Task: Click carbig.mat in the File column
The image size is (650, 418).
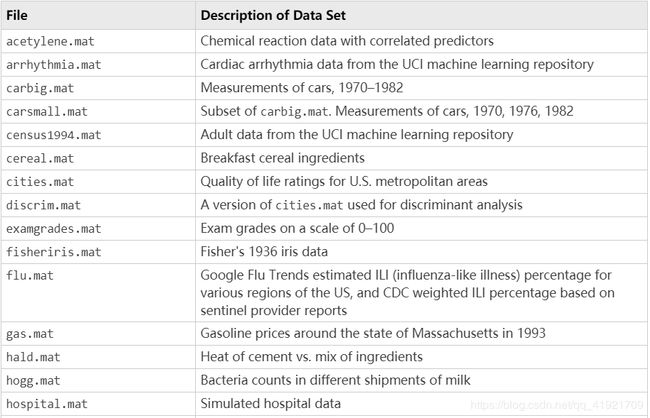Action: [x=40, y=88]
